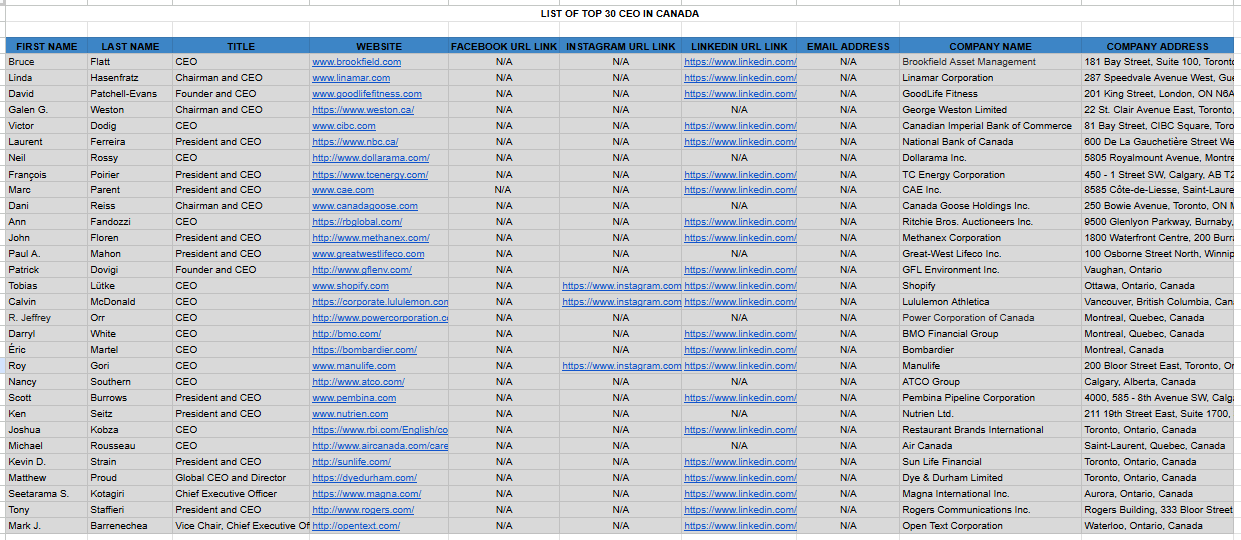This screenshot has width=1241, height=540.
Task: Select the company cell Restaurant Brands International
Action: tap(990, 430)
